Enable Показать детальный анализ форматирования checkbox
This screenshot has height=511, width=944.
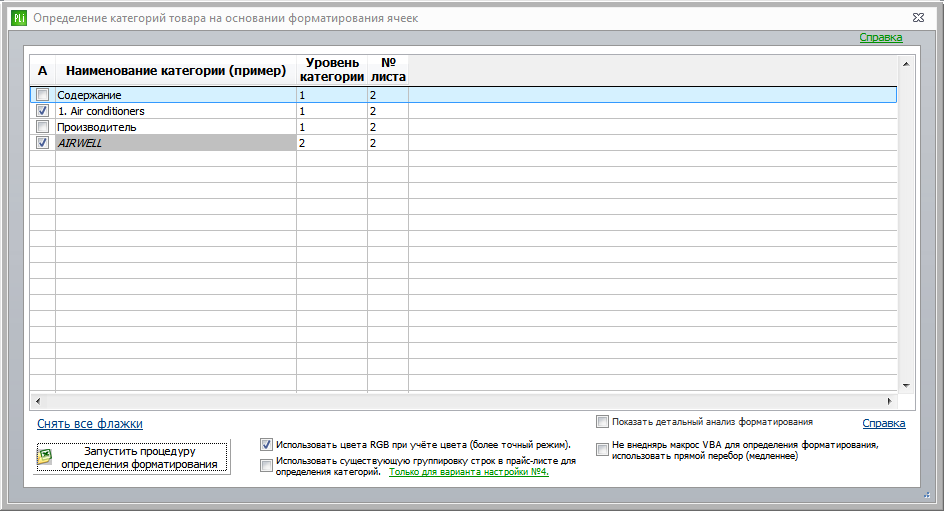pyautogui.click(x=602, y=422)
